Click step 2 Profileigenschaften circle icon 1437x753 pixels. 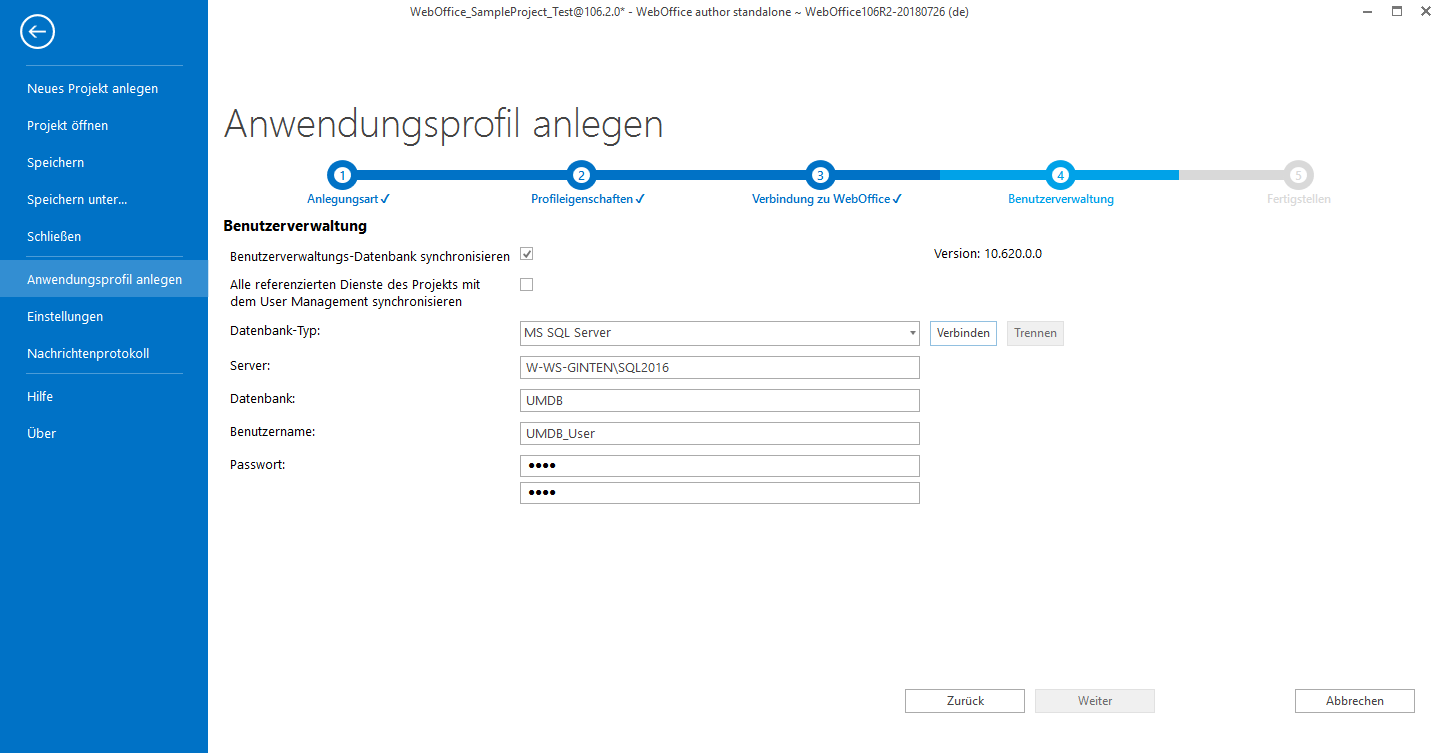pos(581,174)
